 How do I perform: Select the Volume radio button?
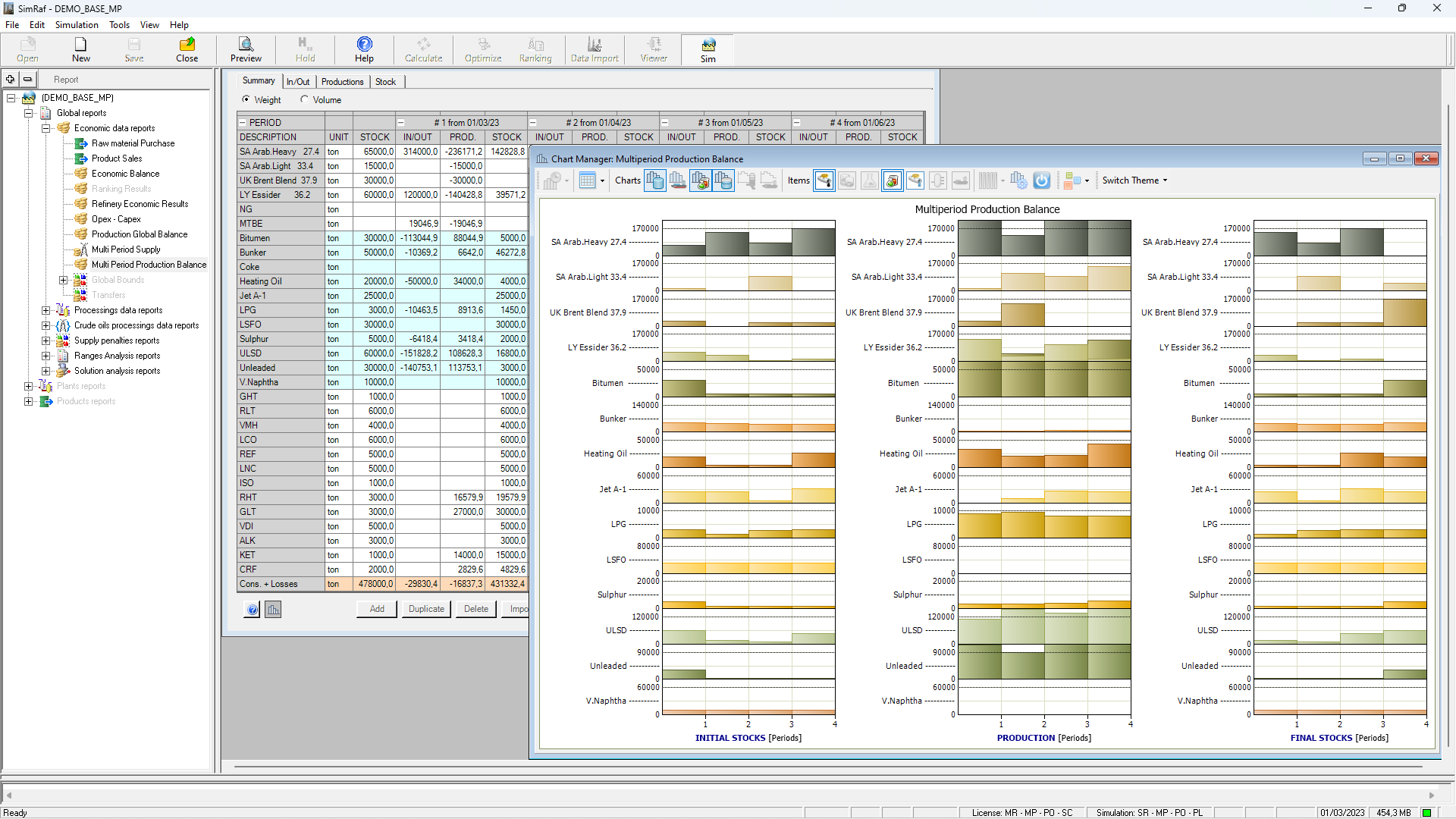click(x=304, y=99)
